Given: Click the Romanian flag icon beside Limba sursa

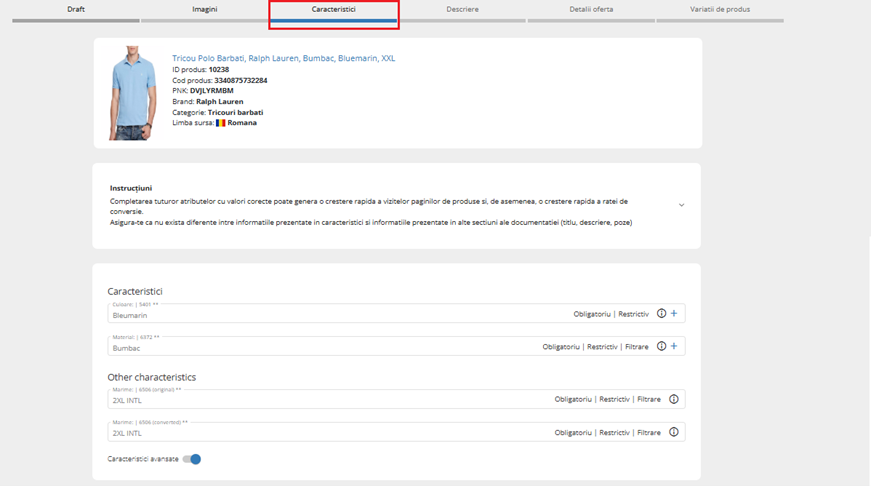Looking at the screenshot, I should tap(221, 123).
